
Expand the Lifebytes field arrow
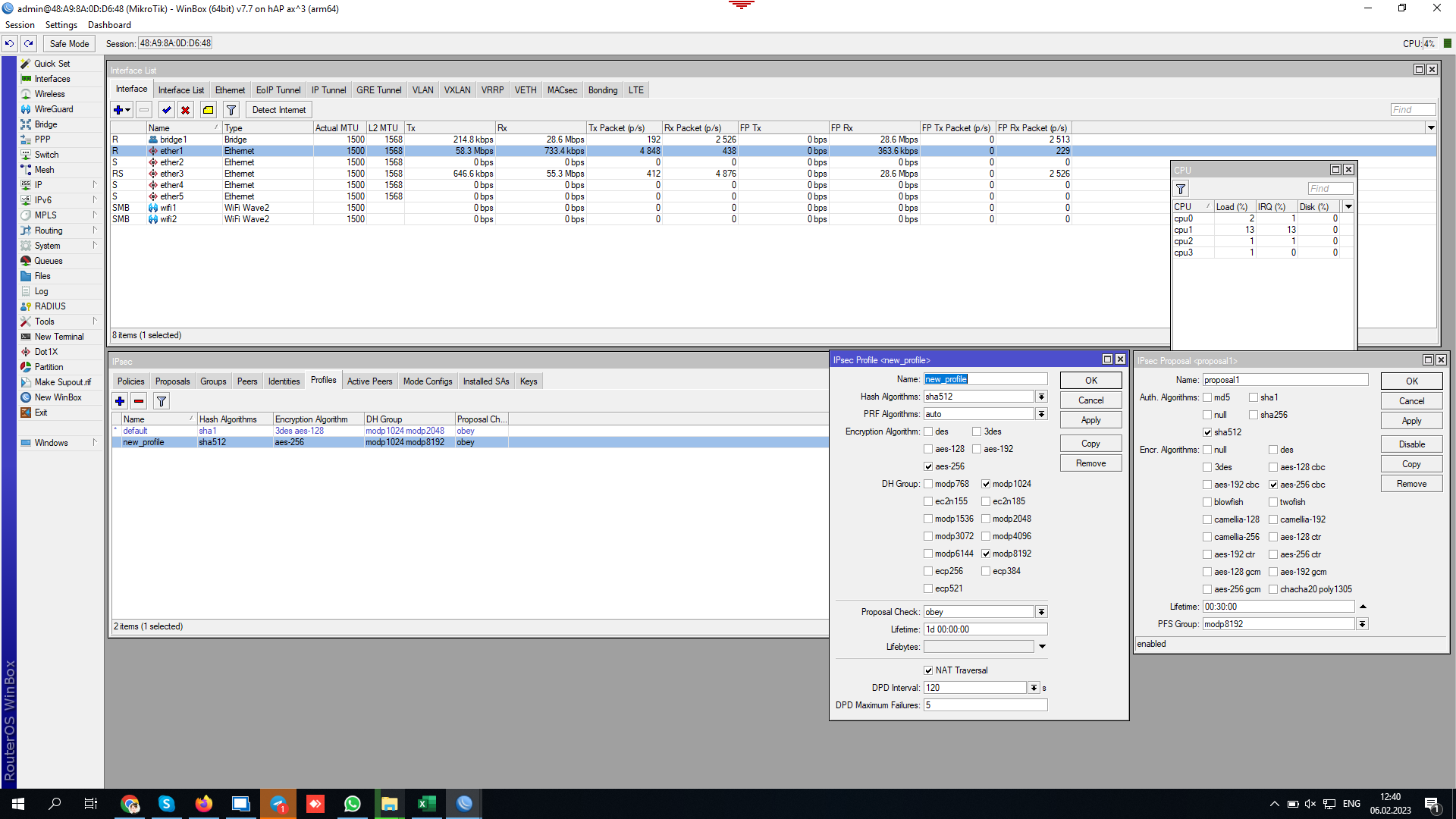pos(1043,647)
